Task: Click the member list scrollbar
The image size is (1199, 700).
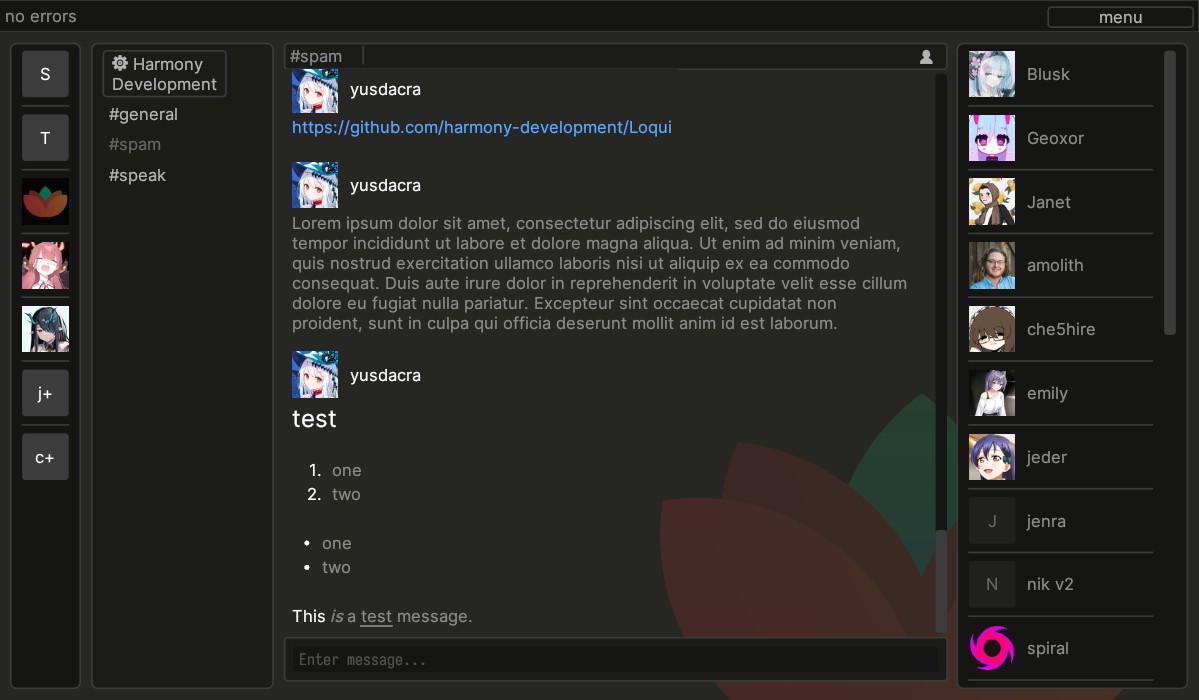Action: [x=1170, y=193]
